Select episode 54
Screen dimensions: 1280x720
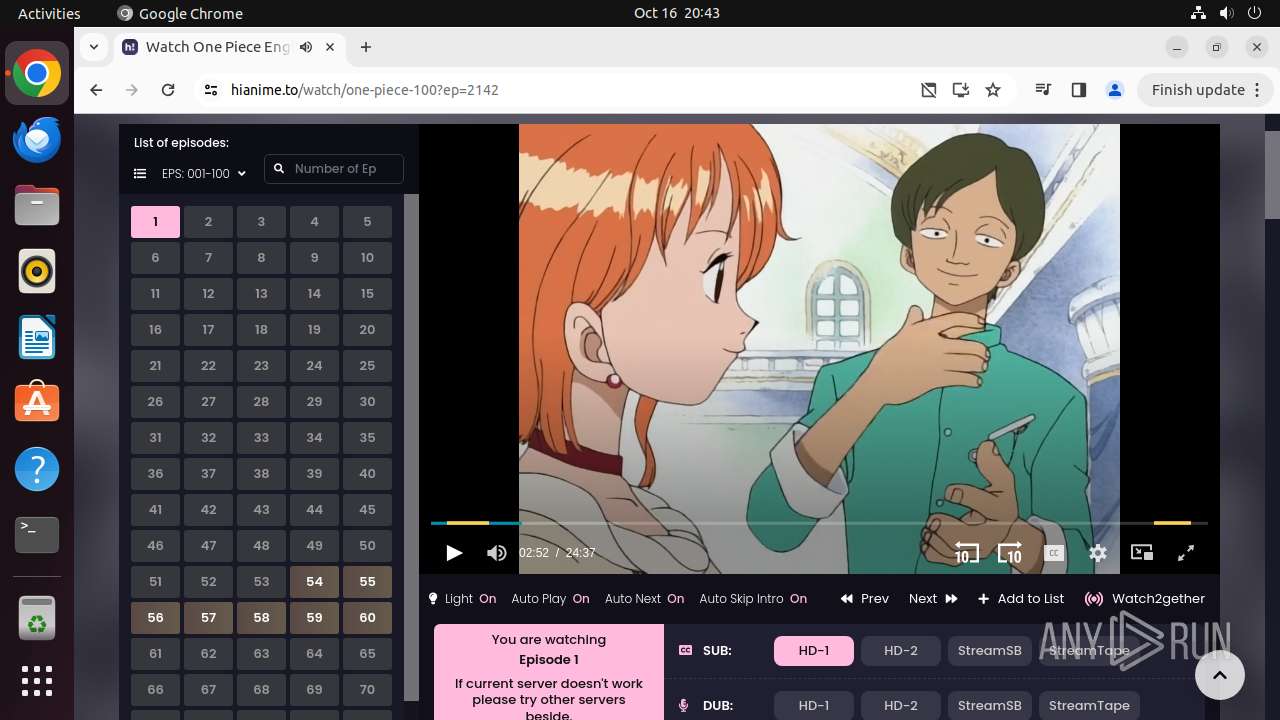click(x=314, y=582)
